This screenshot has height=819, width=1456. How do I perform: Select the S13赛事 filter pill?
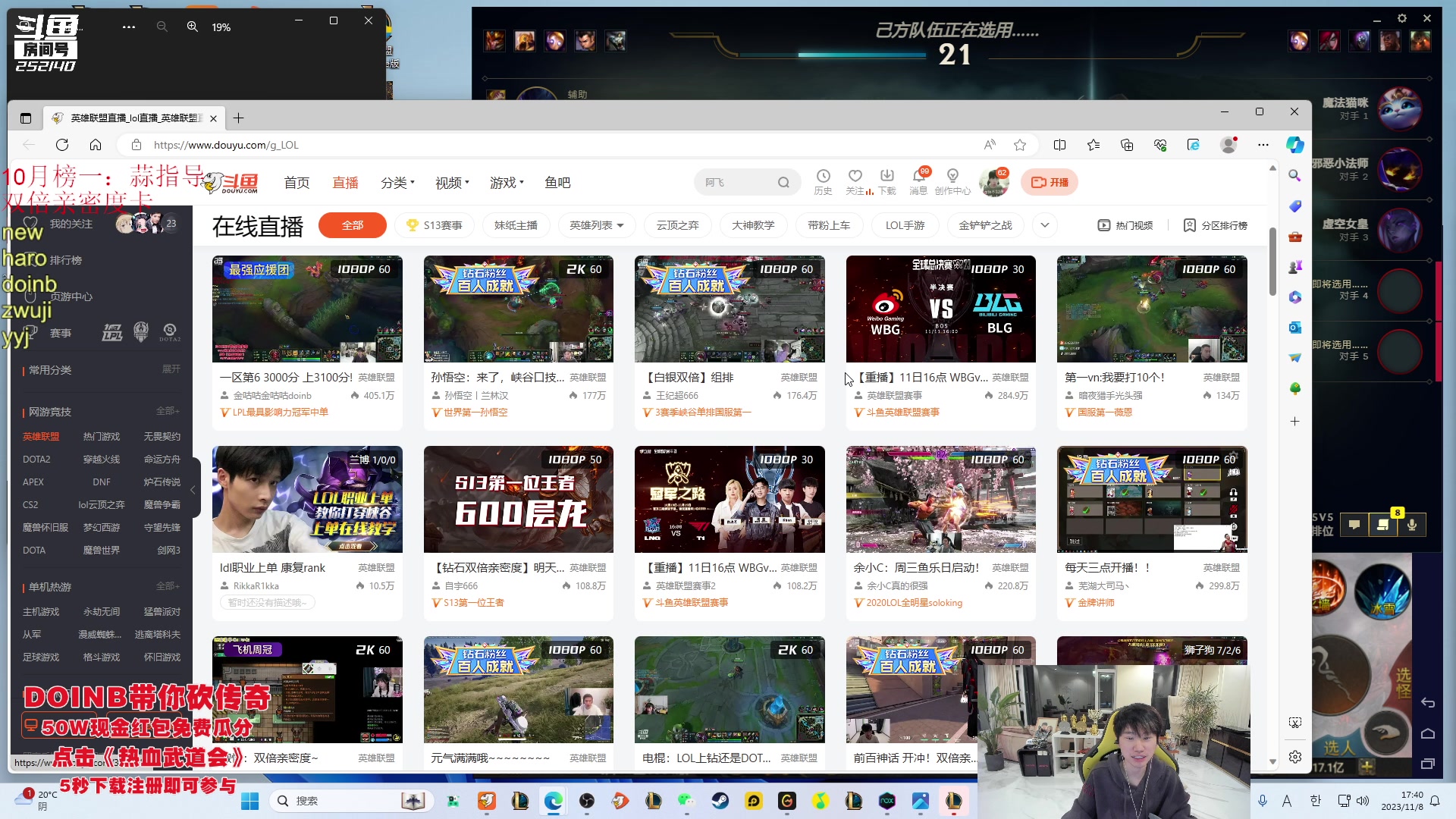[x=435, y=225]
